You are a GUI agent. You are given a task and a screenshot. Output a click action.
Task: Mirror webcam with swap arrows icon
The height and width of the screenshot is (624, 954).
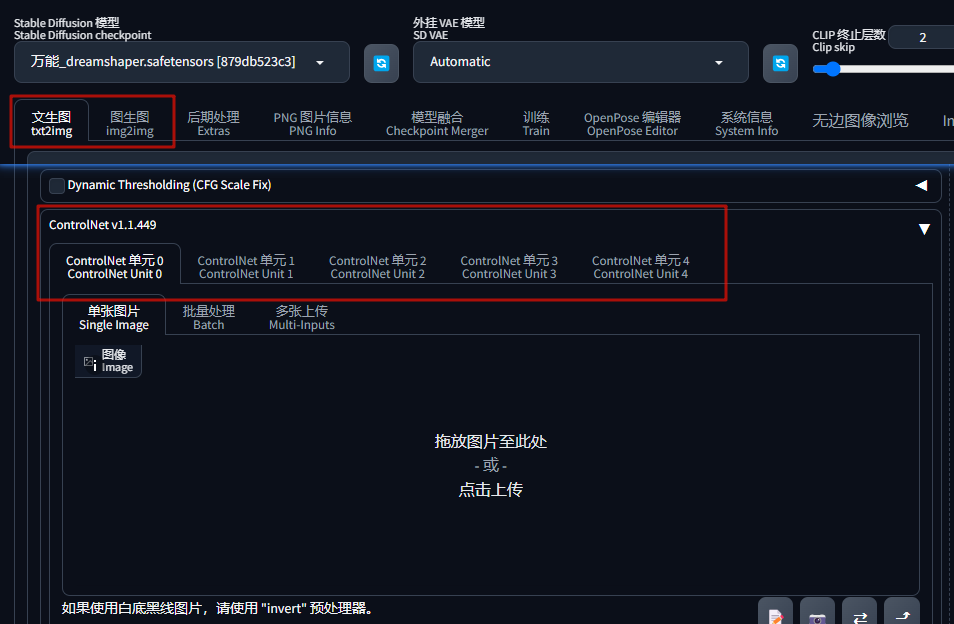pos(859,613)
